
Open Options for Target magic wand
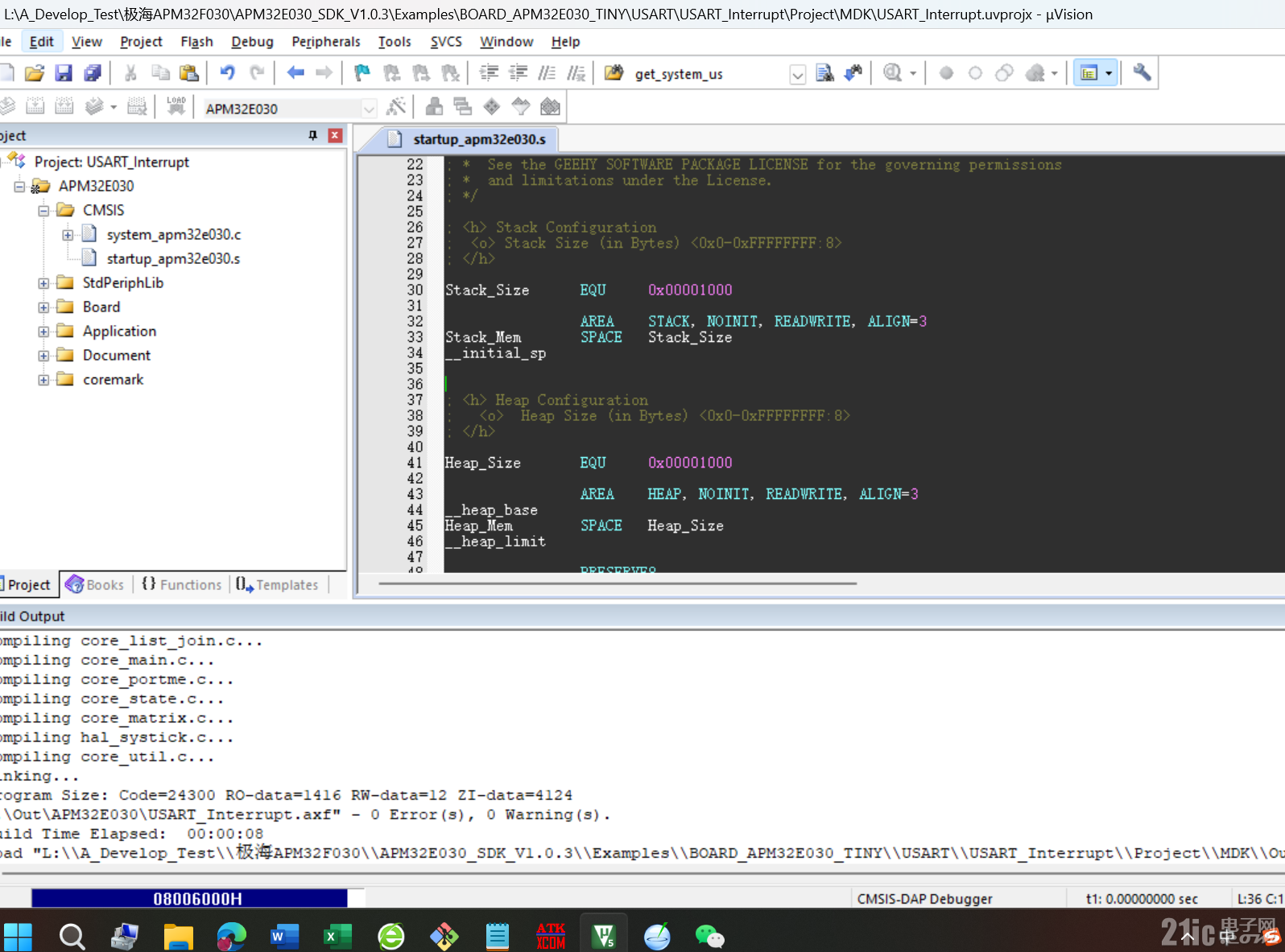click(x=396, y=106)
